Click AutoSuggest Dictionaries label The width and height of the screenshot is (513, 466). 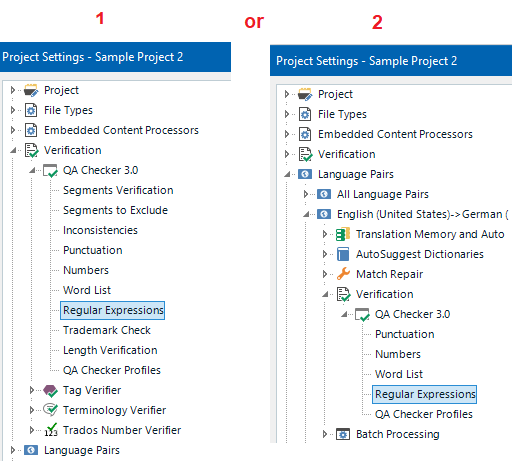[420, 254]
